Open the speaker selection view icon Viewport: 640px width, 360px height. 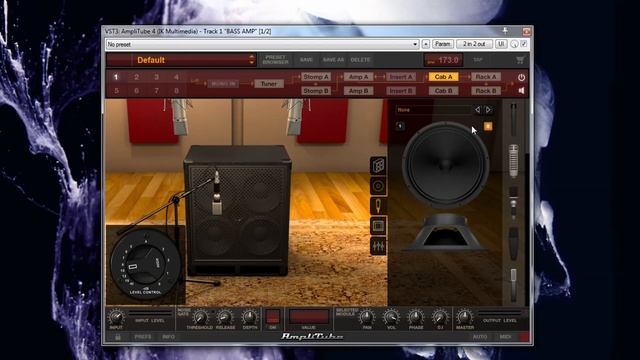click(378, 186)
